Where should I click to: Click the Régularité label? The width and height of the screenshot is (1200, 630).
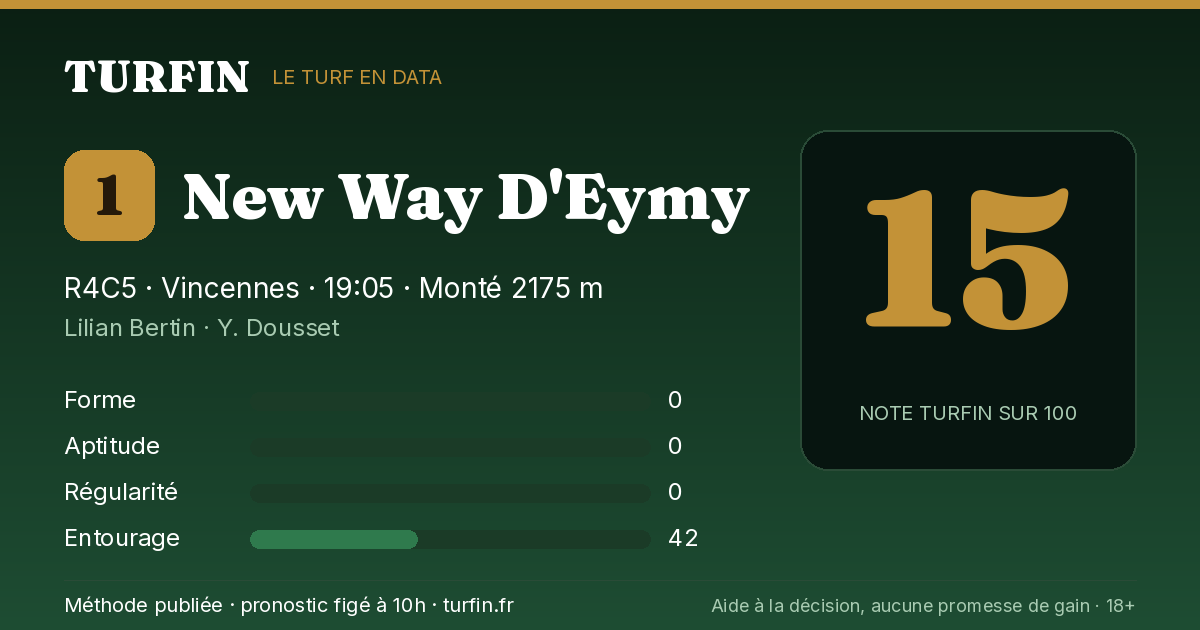(121, 492)
